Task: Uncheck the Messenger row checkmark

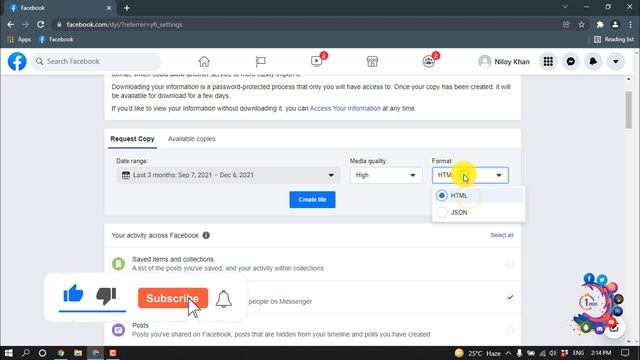Action: tap(510, 297)
